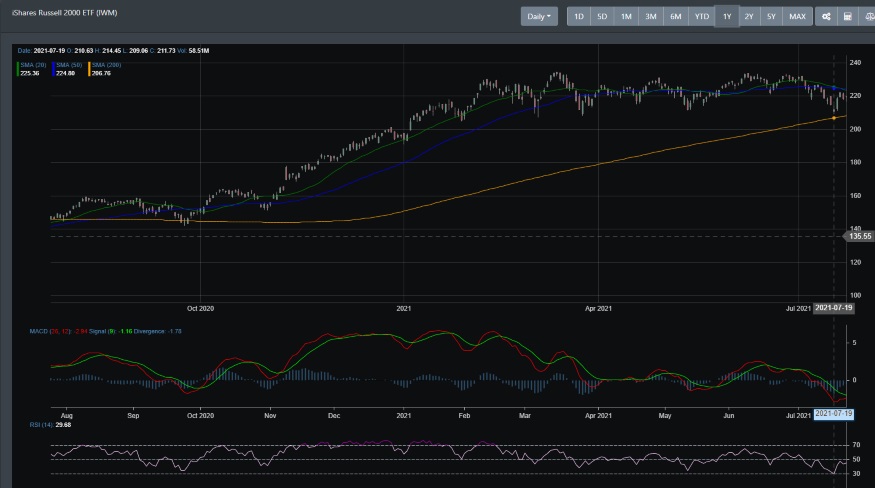Viewport: 875px width, 488px height.
Task: Click the RSI (14) indicator label
Action: (41, 425)
